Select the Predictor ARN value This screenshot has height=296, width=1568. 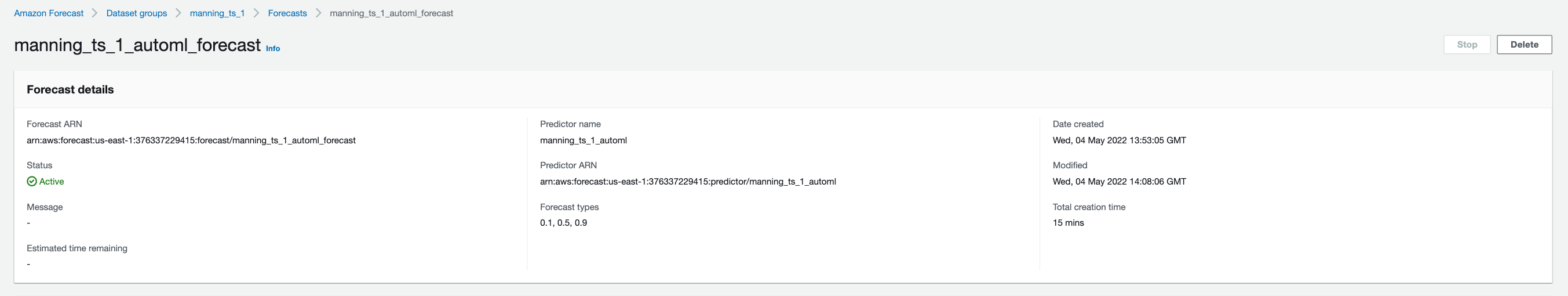pos(688,182)
